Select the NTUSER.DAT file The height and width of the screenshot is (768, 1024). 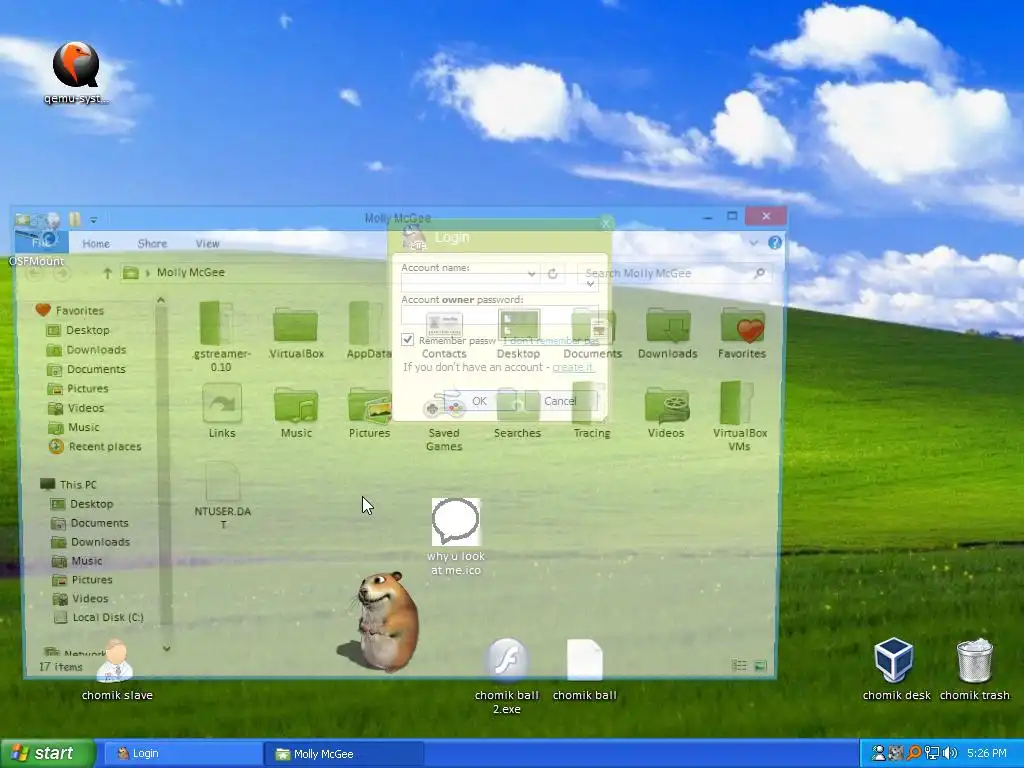pos(223,495)
